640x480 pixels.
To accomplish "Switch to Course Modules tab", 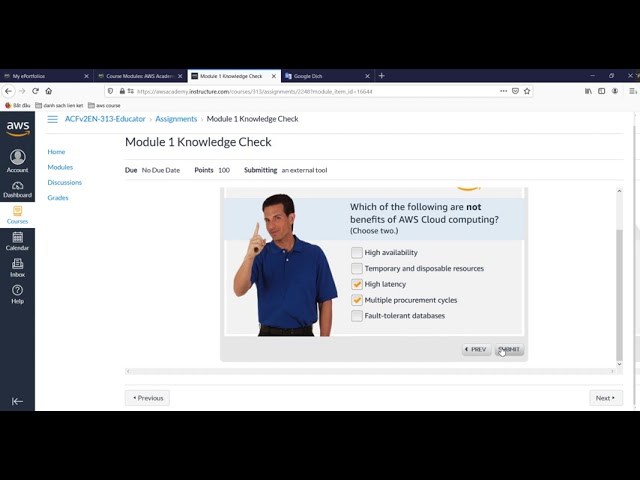I will [140, 76].
